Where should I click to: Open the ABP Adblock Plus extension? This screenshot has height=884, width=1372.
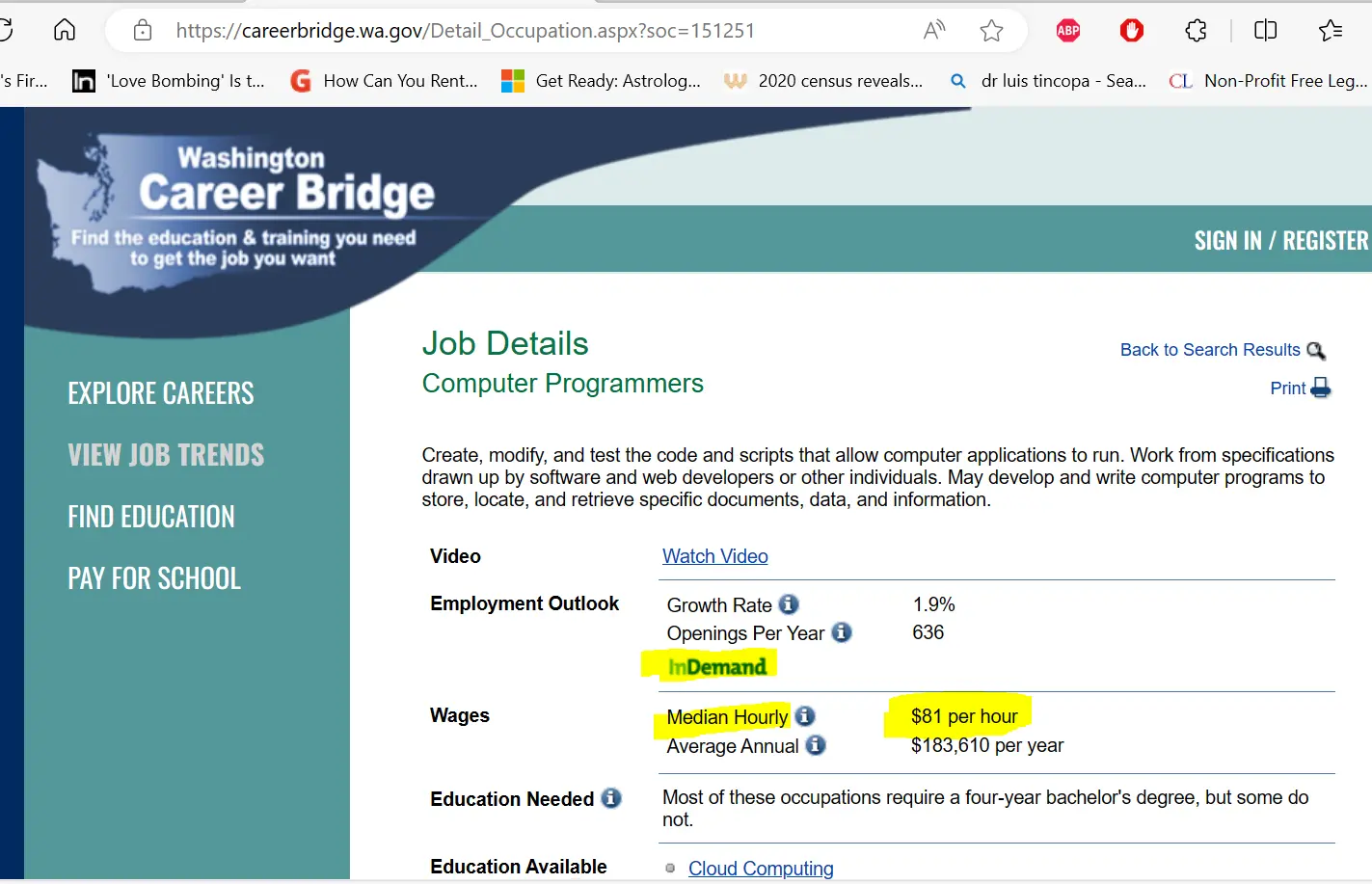[x=1068, y=31]
